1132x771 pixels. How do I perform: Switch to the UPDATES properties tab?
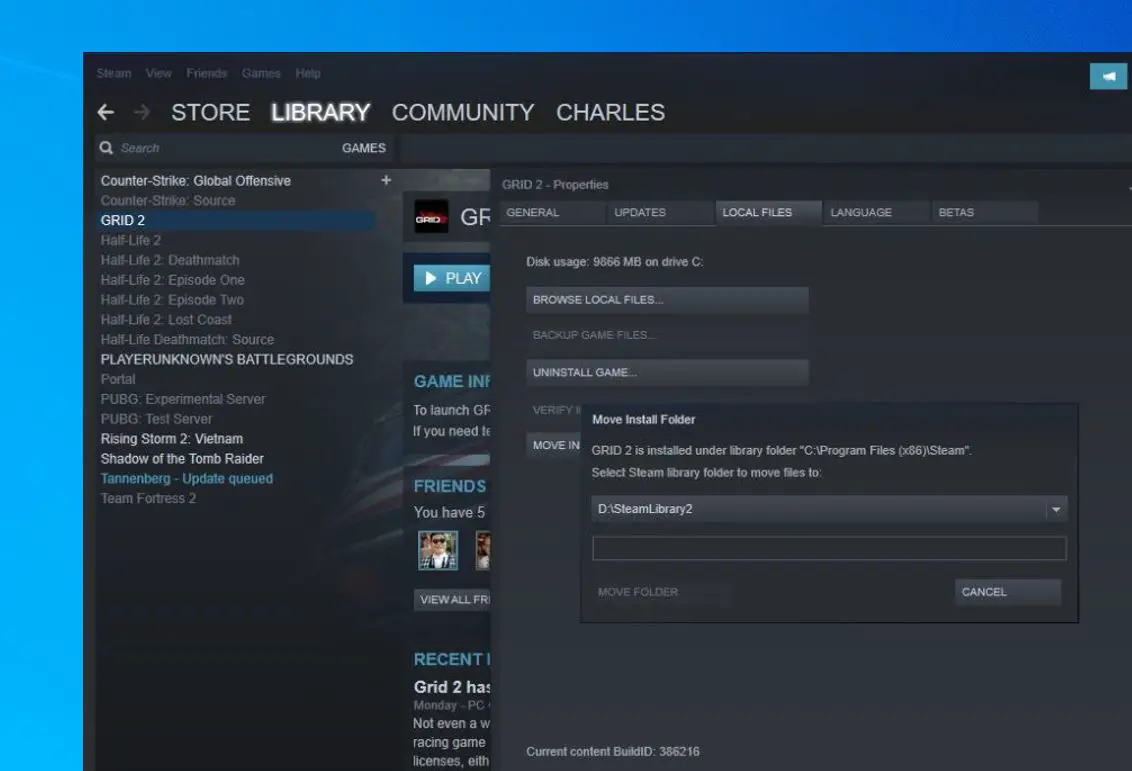click(660, 212)
